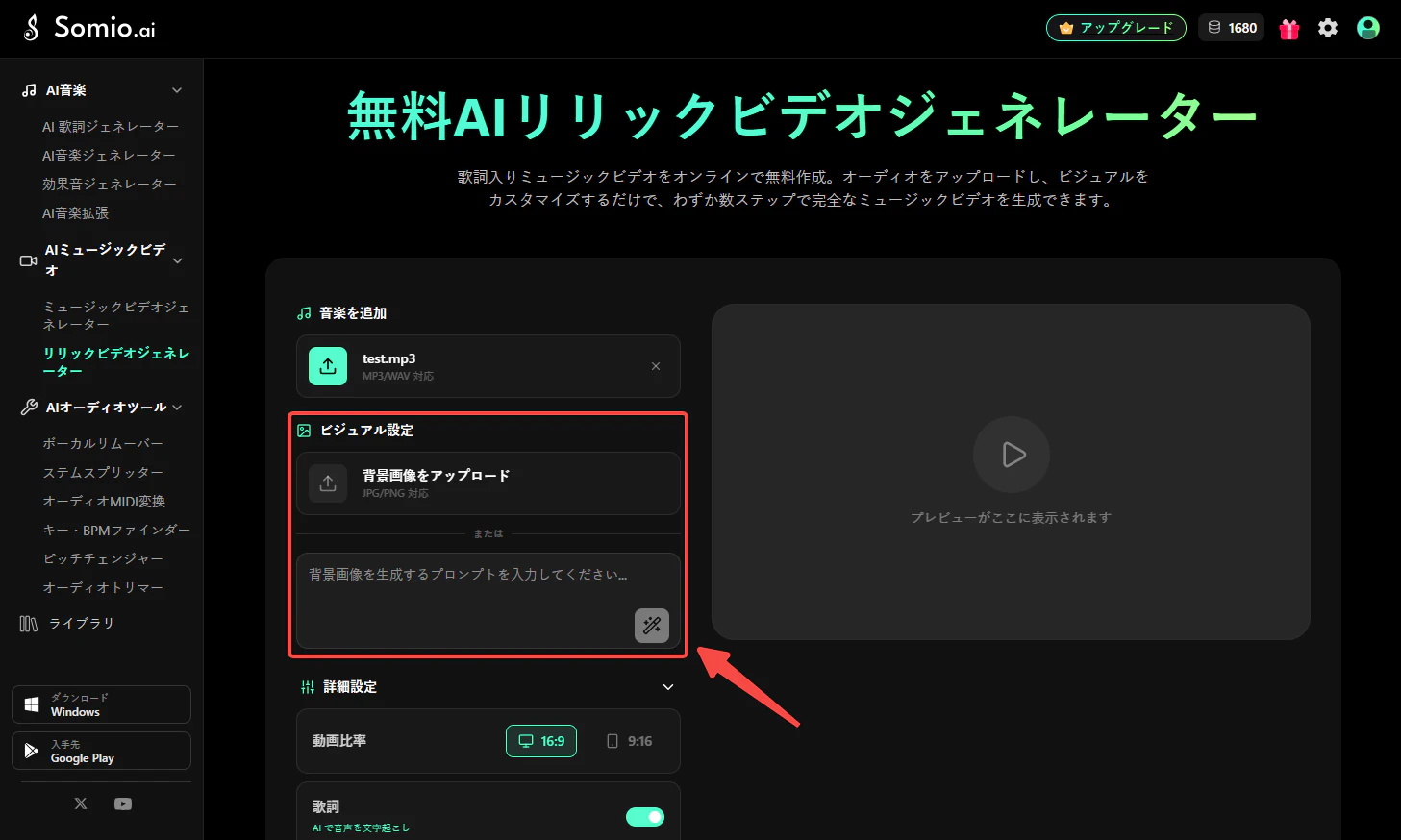Click the image icon beside ビジュアル設定

click(x=304, y=431)
